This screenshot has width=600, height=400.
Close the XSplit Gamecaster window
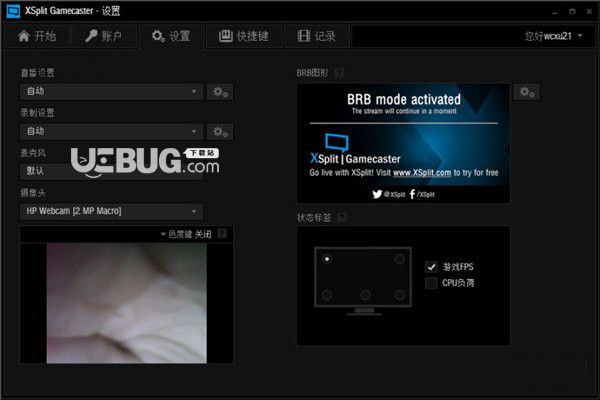[589, 12]
